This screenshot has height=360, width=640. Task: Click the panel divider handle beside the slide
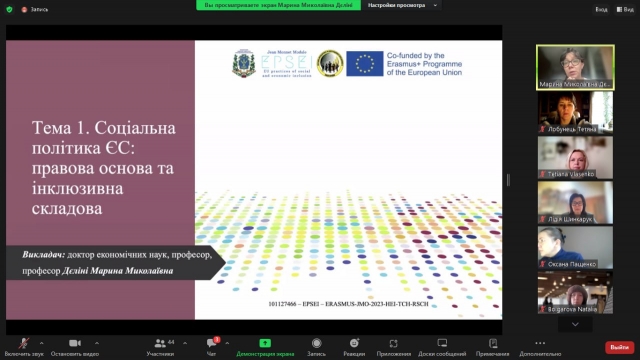(x=508, y=180)
